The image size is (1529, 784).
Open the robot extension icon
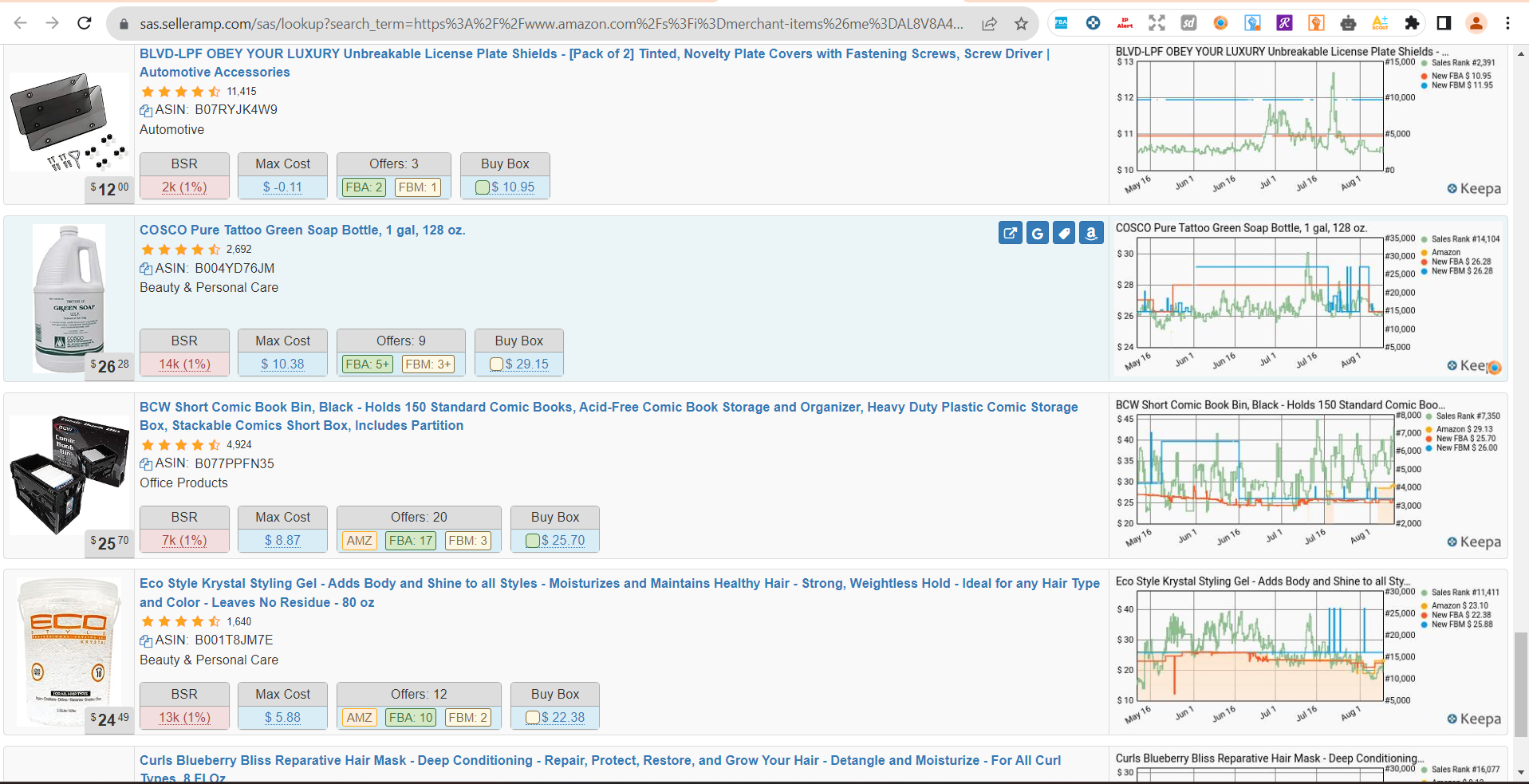click(x=1348, y=23)
